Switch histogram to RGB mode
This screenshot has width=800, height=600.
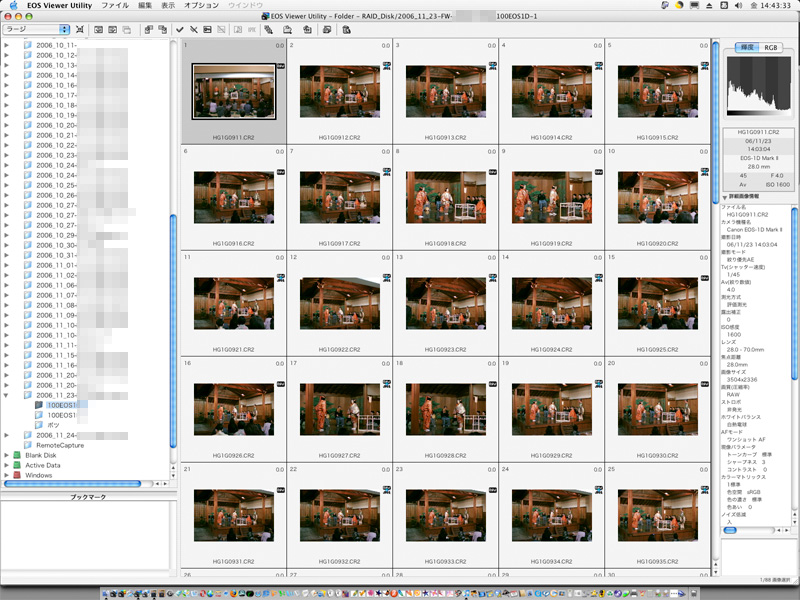tap(770, 47)
